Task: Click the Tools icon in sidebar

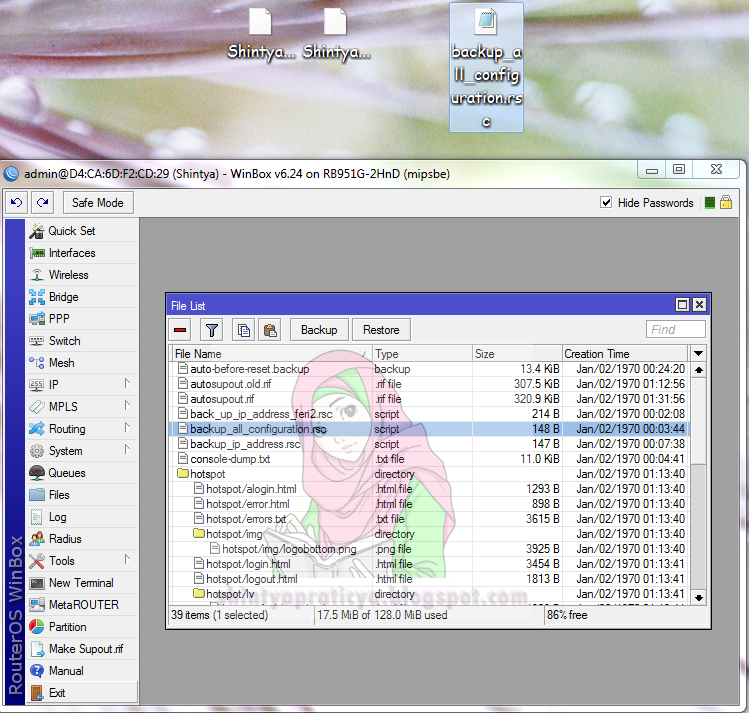Action: (x=37, y=561)
